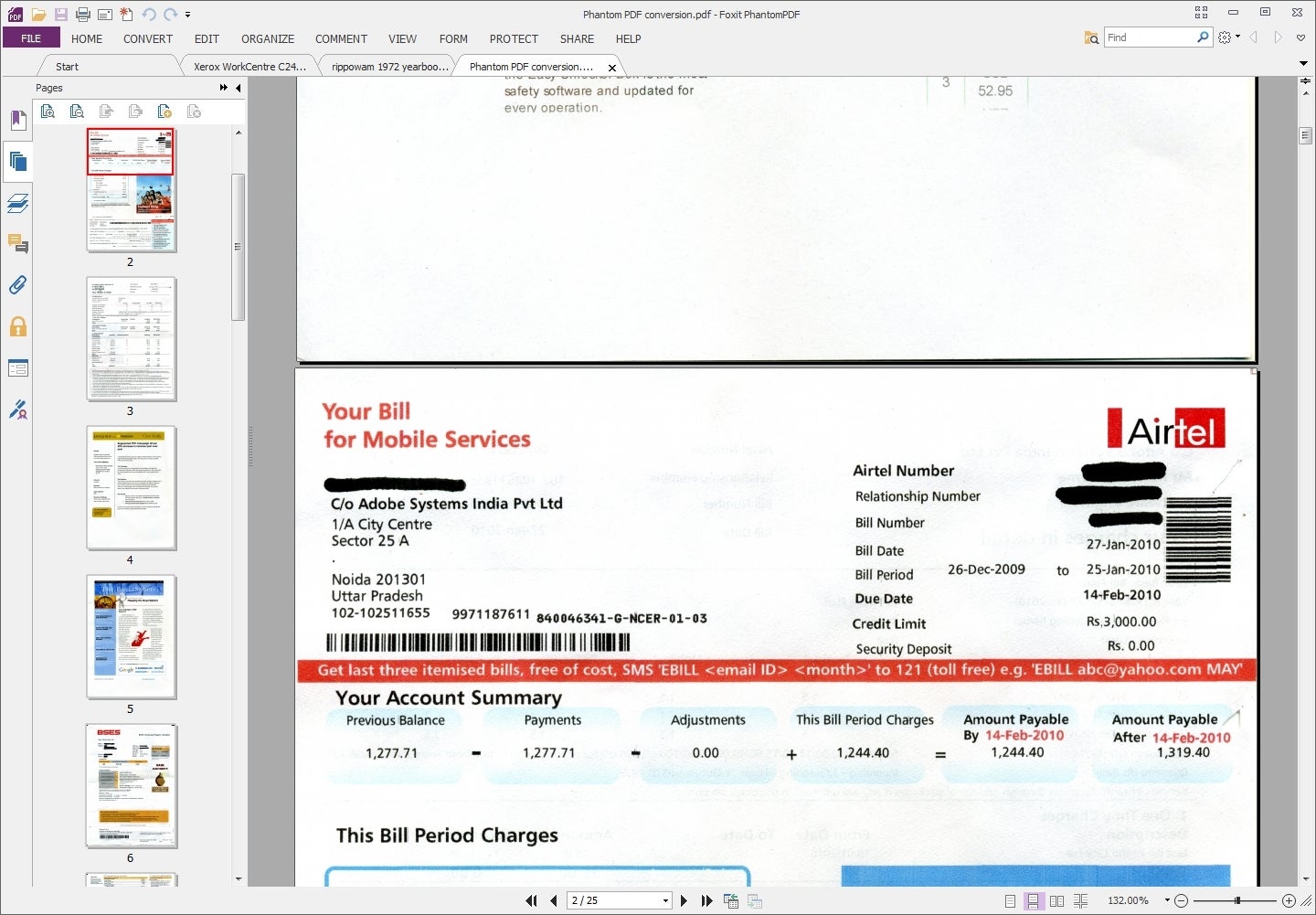Open the Layers panel from sidebar
This screenshot has width=1316, height=915.
click(17, 203)
